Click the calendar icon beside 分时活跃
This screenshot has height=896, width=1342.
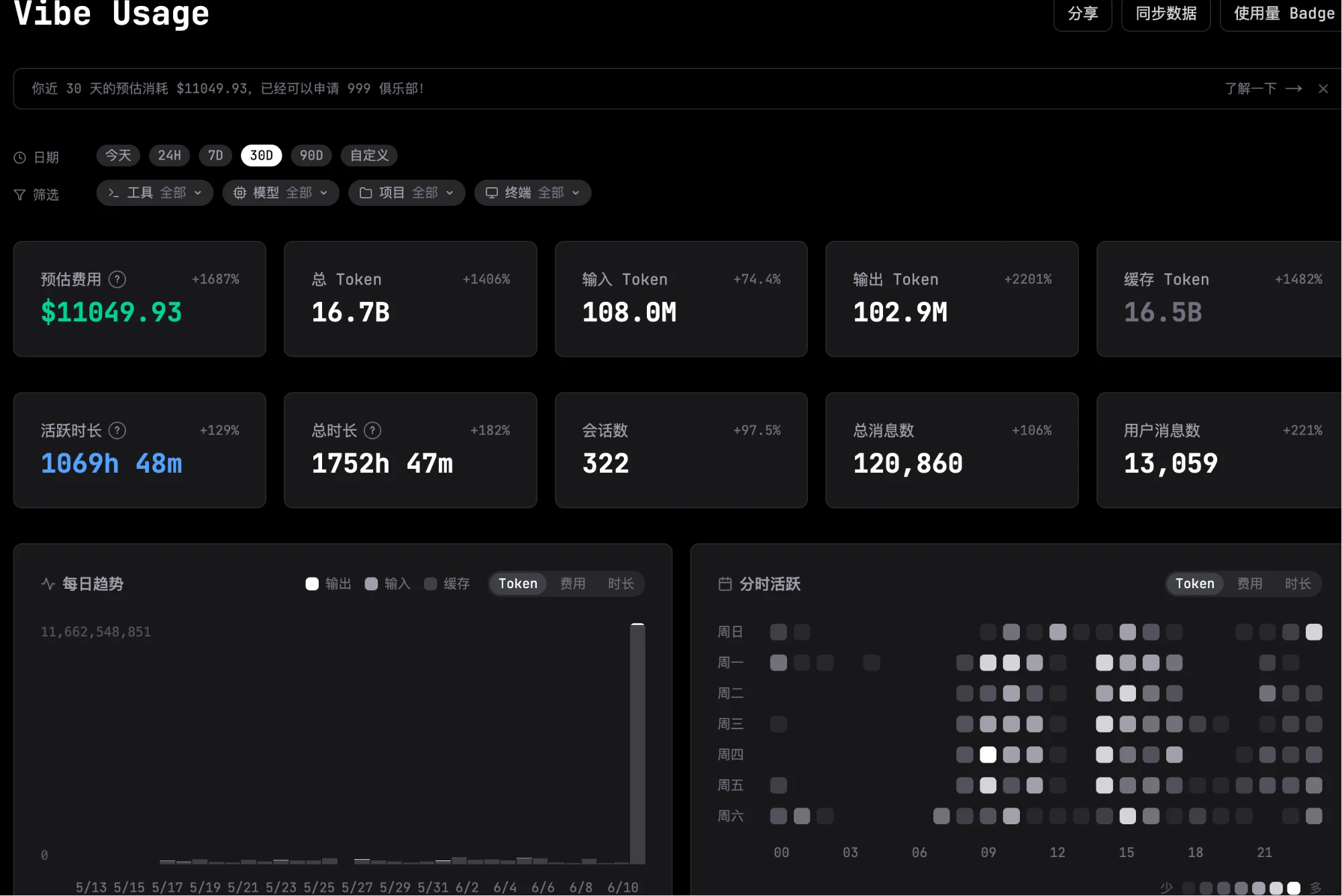(x=725, y=583)
